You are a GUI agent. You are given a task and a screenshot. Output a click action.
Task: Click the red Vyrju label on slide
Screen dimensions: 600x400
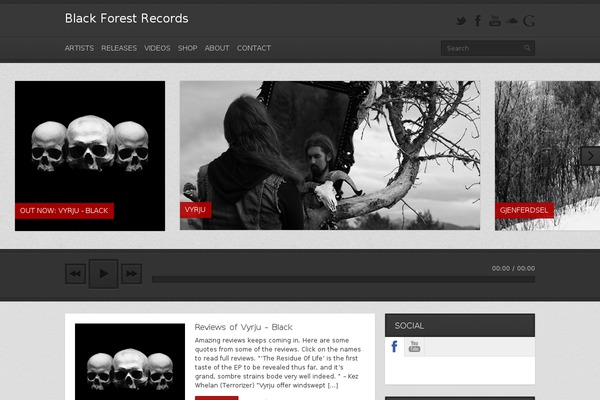click(x=196, y=210)
